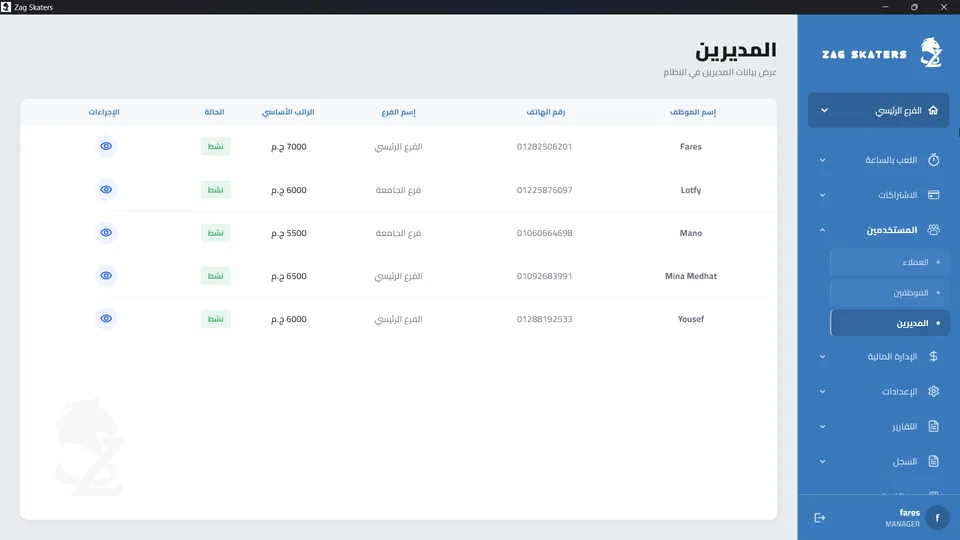Click the MANAGER role label under fares

click(902, 524)
